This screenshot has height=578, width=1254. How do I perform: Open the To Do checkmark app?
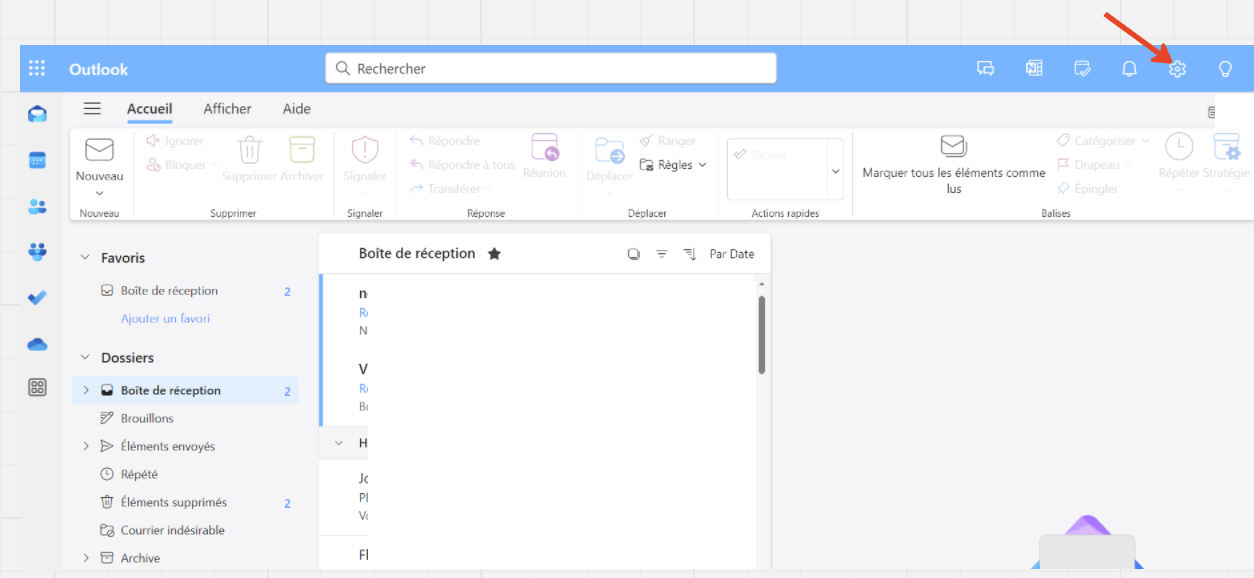(x=37, y=297)
